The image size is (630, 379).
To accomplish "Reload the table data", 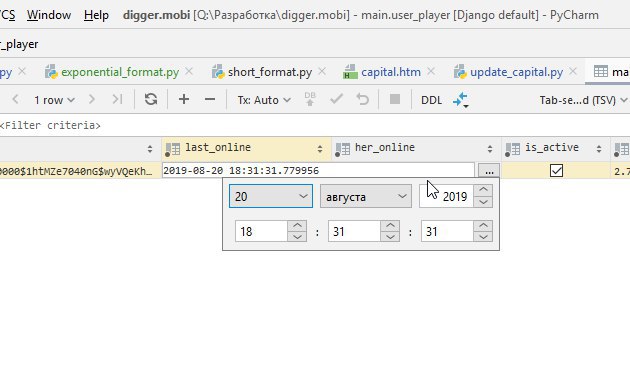I will click(x=151, y=99).
